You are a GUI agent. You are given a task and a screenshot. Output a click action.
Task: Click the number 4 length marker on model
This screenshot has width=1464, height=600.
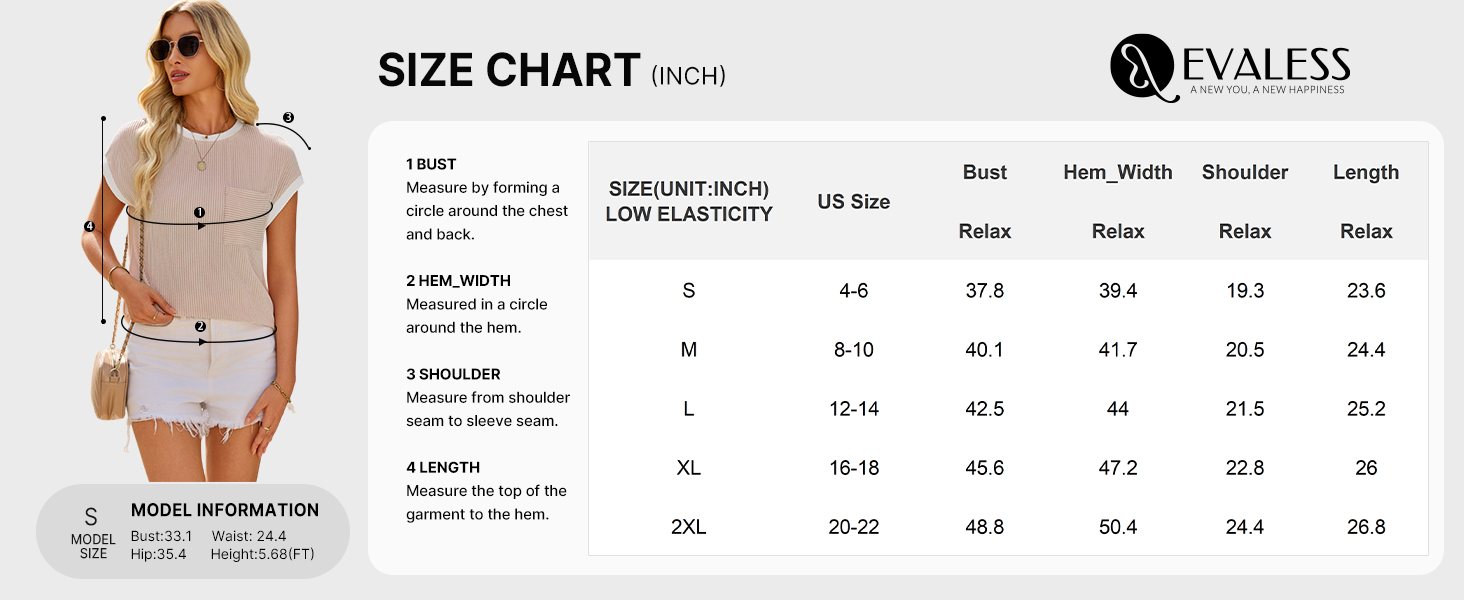click(x=89, y=227)
